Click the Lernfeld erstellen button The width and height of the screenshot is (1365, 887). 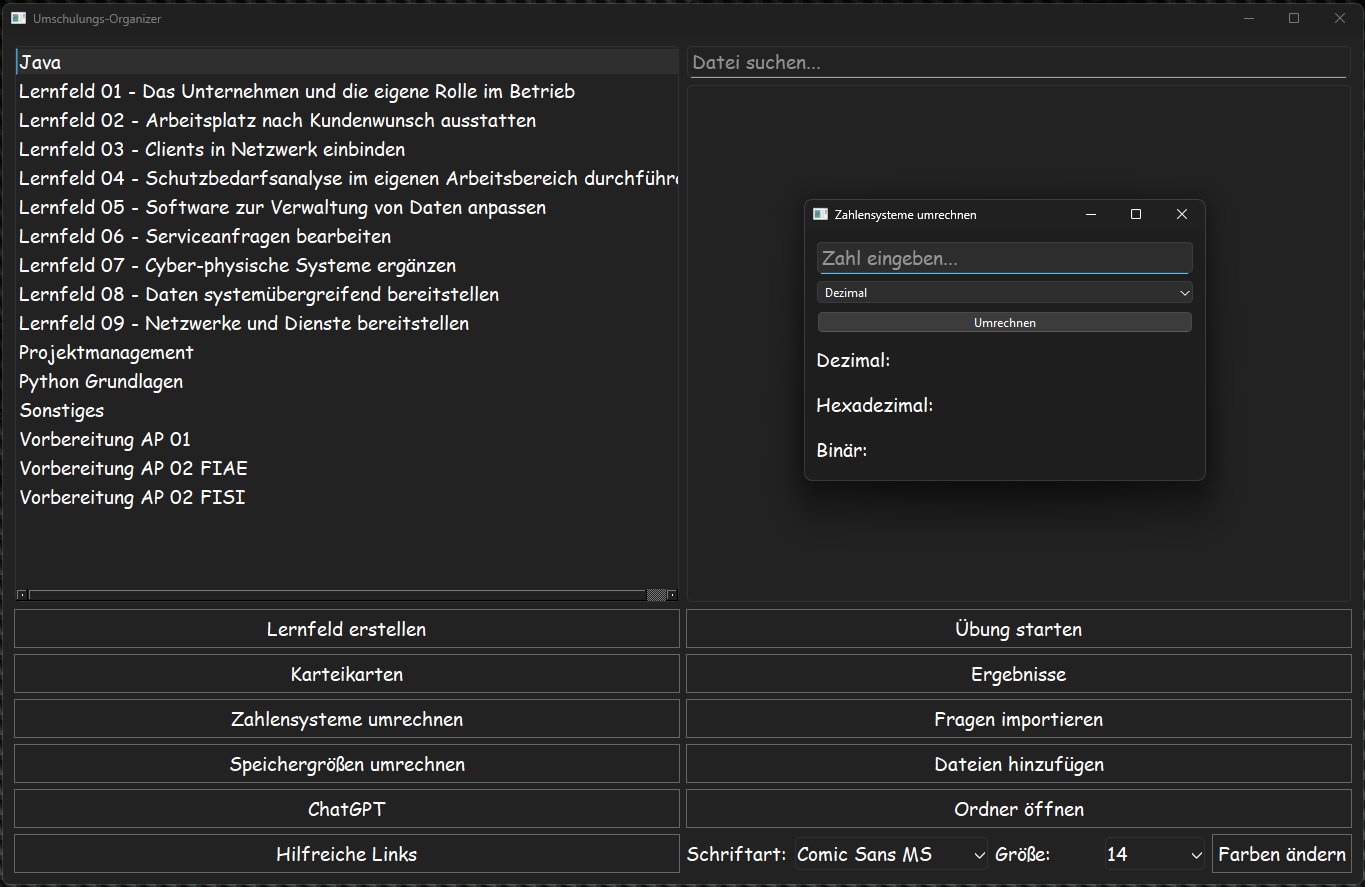[347, 629]
